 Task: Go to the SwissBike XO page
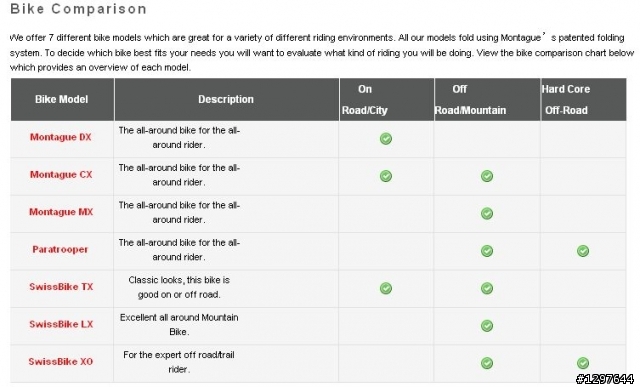coord(61,362)
